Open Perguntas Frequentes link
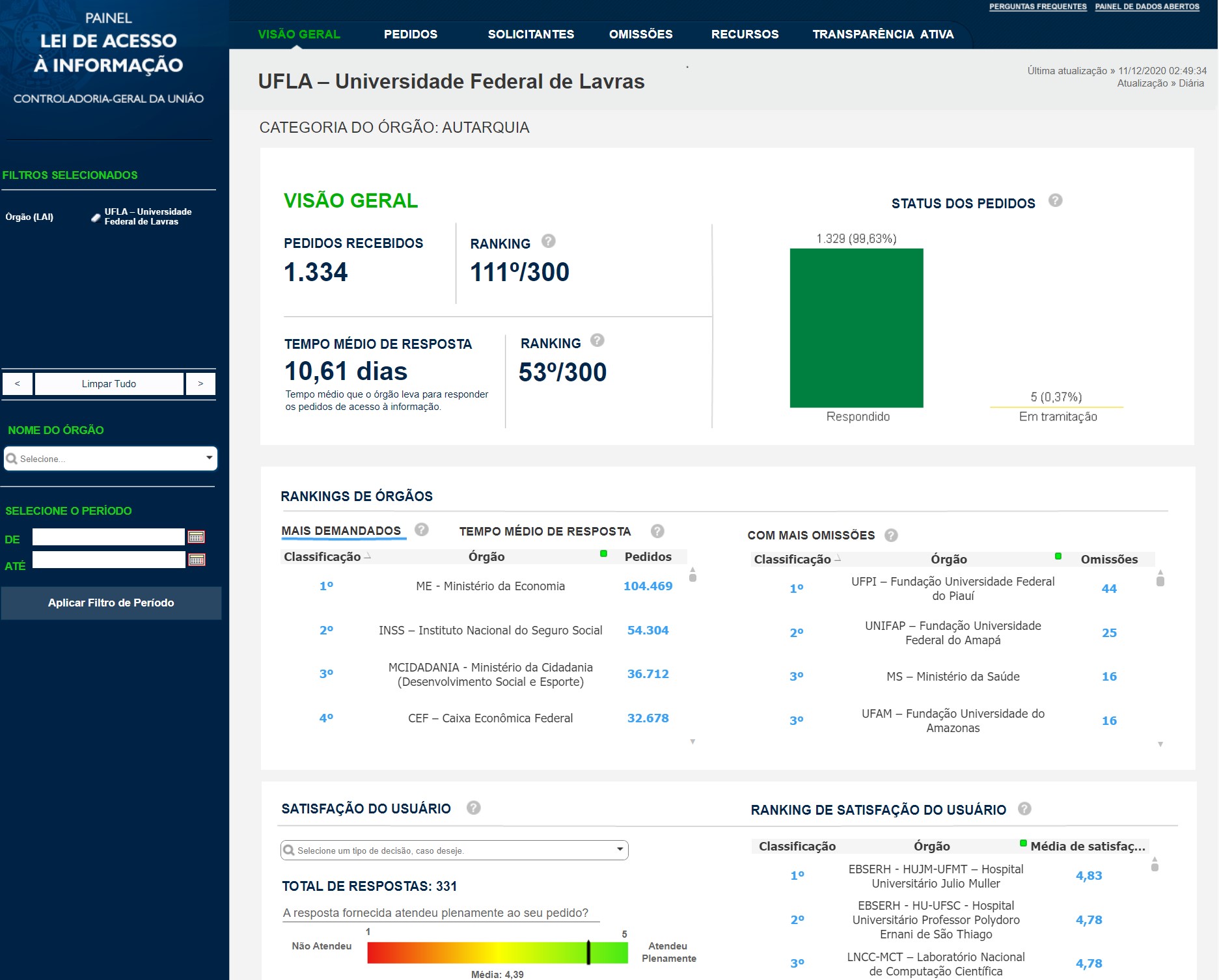The height and width of the screenshot is (980, 1219). pos(1037,7)
